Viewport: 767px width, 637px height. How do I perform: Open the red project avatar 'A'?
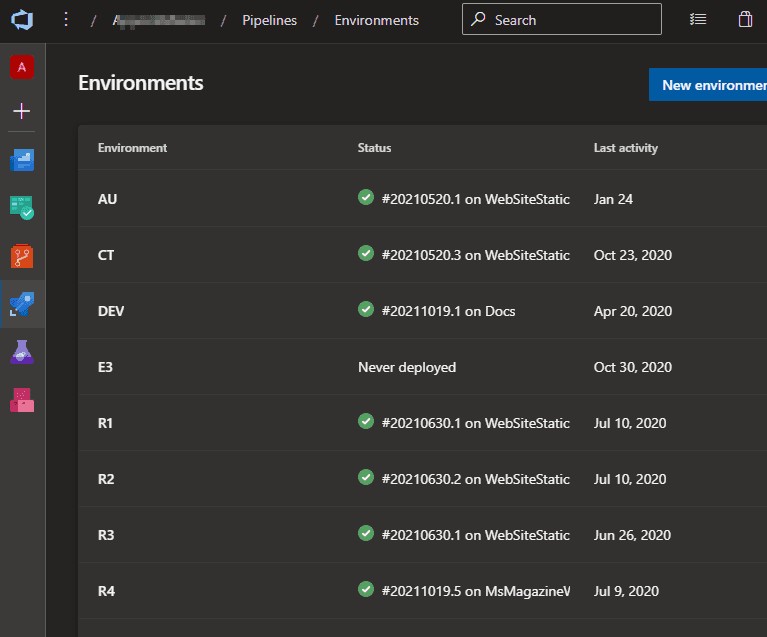[x=22, y=67]
